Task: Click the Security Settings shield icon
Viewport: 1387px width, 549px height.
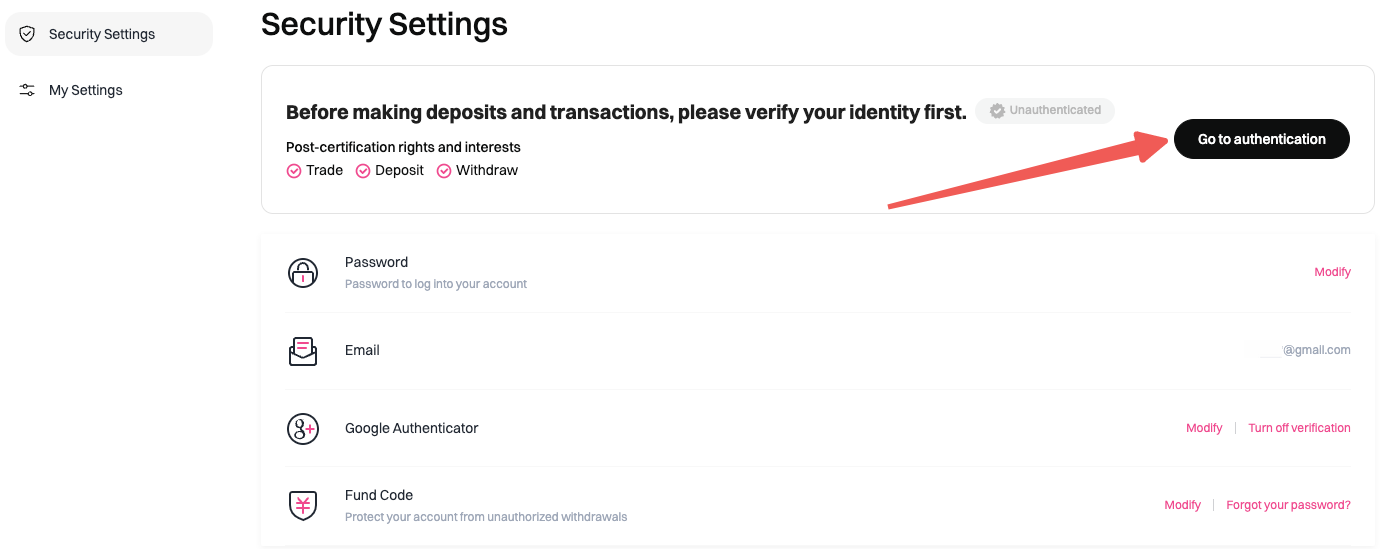Action: coord(27,34)
